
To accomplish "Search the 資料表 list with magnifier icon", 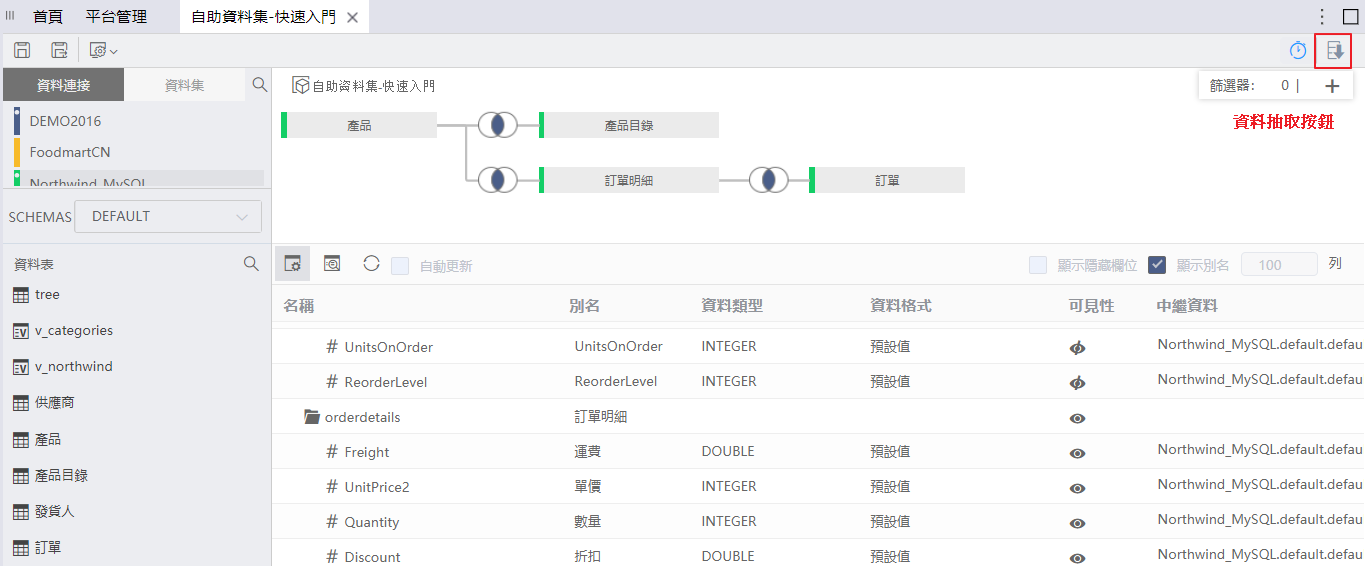I will click(x=252, y=264).
